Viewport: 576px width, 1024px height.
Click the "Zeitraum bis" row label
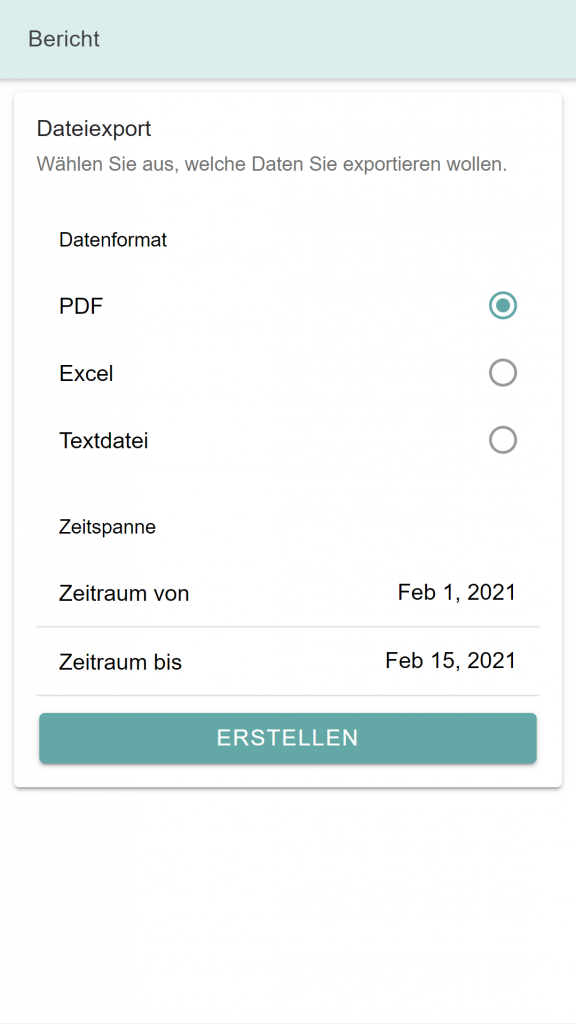[121, 662]
